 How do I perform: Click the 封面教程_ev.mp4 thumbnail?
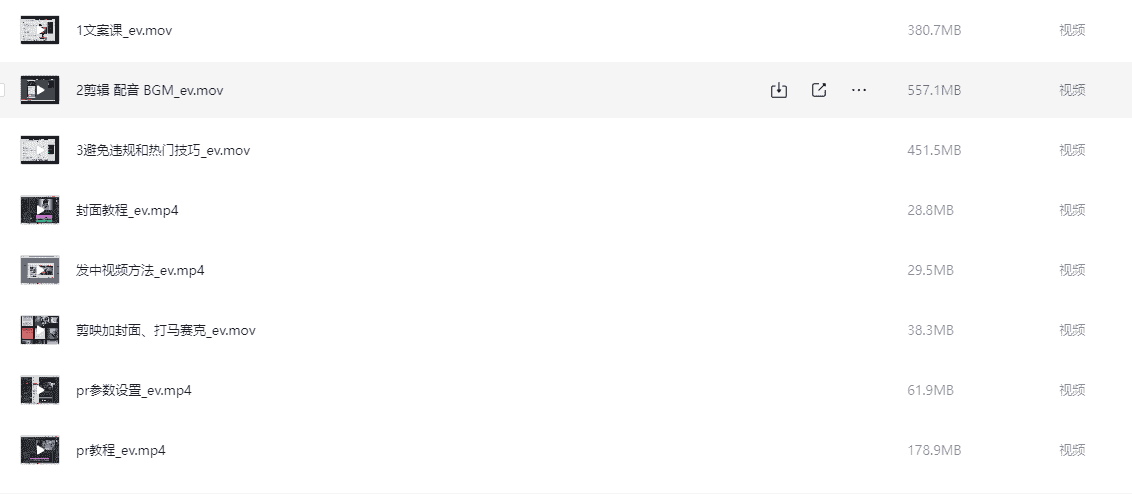(40, 210)
